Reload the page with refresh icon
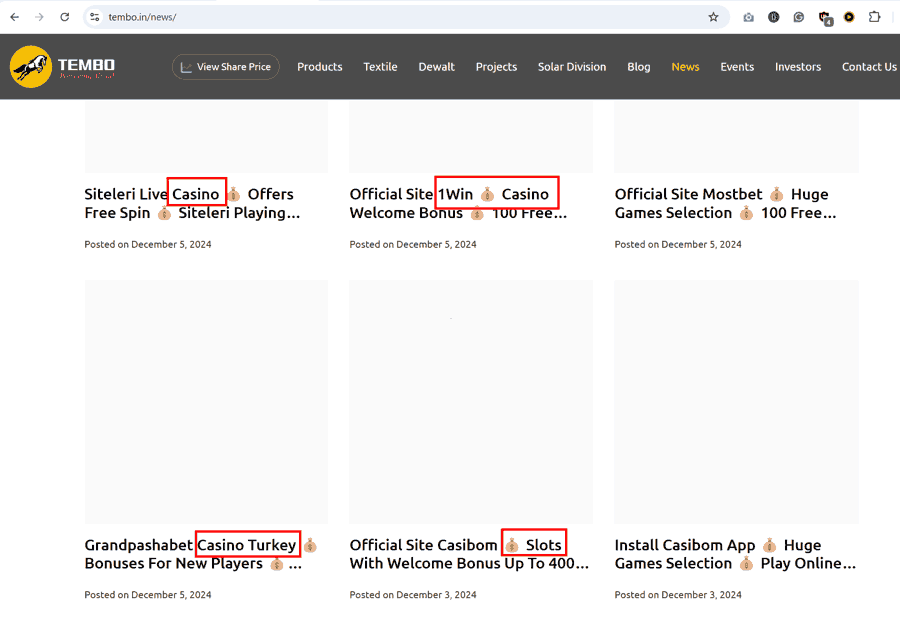The width and height of the screenshot is (900, 621). (65, 17)
